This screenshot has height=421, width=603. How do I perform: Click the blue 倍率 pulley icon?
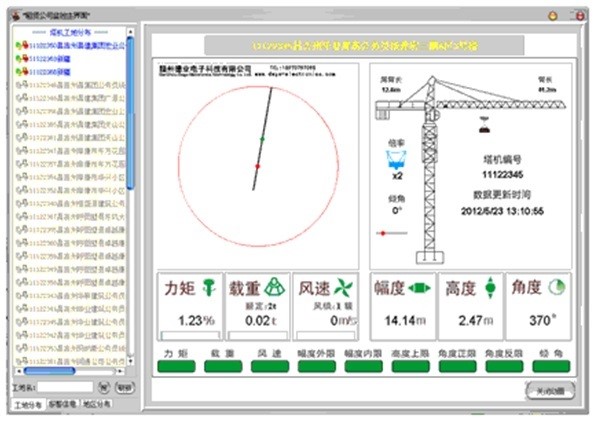click(396, 159)
